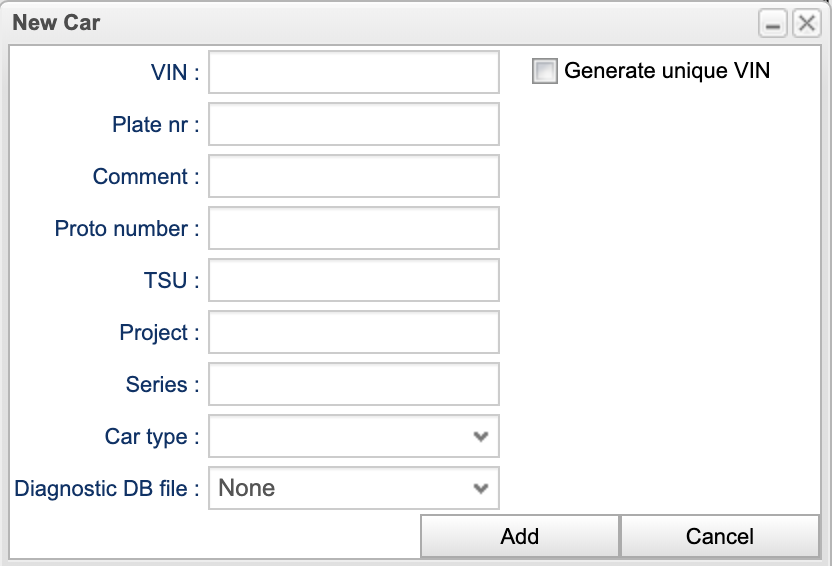Click the Cancel button

point(720,536)
